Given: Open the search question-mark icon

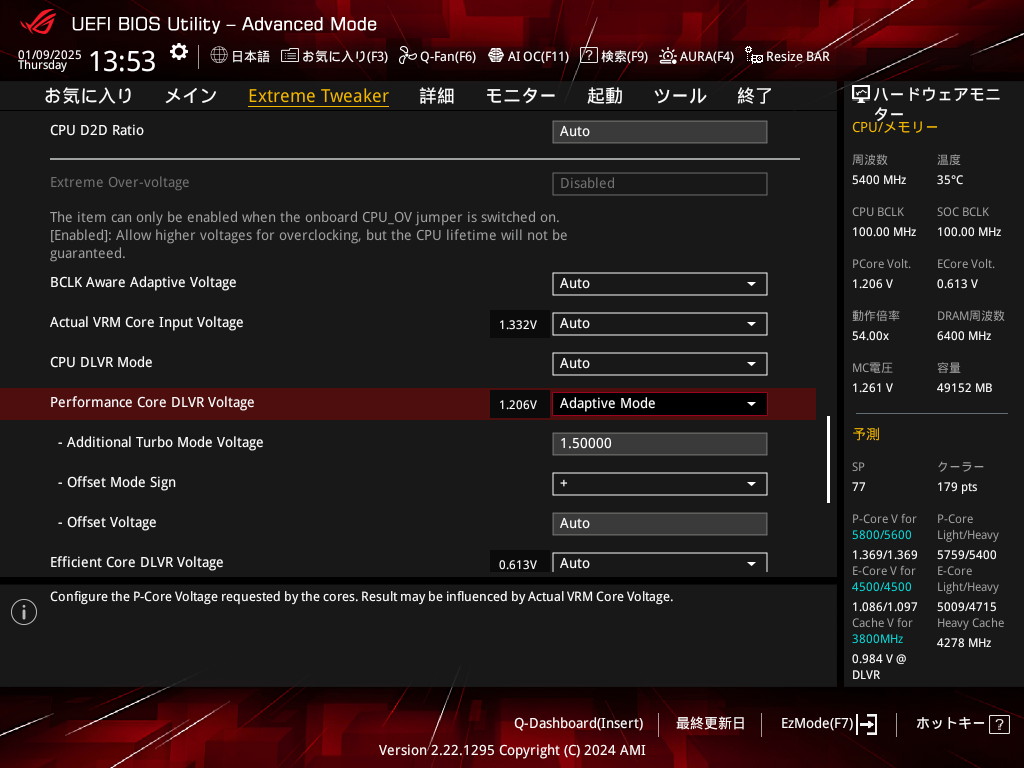Looking at the screenshot, I should [x=589, y=56].
